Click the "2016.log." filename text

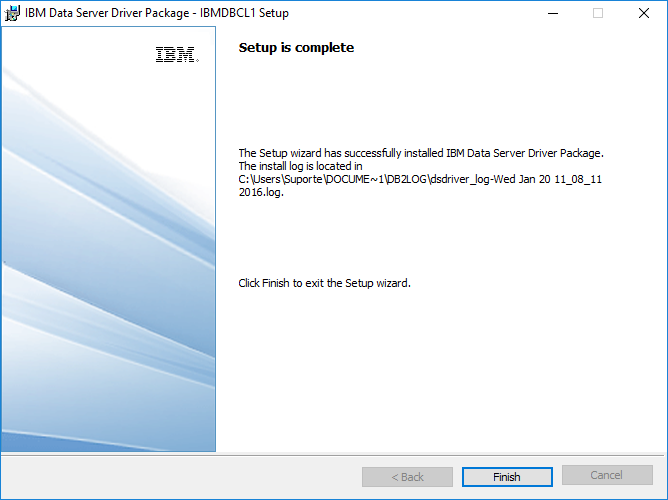pyautogui.click(x=261, y=192)
